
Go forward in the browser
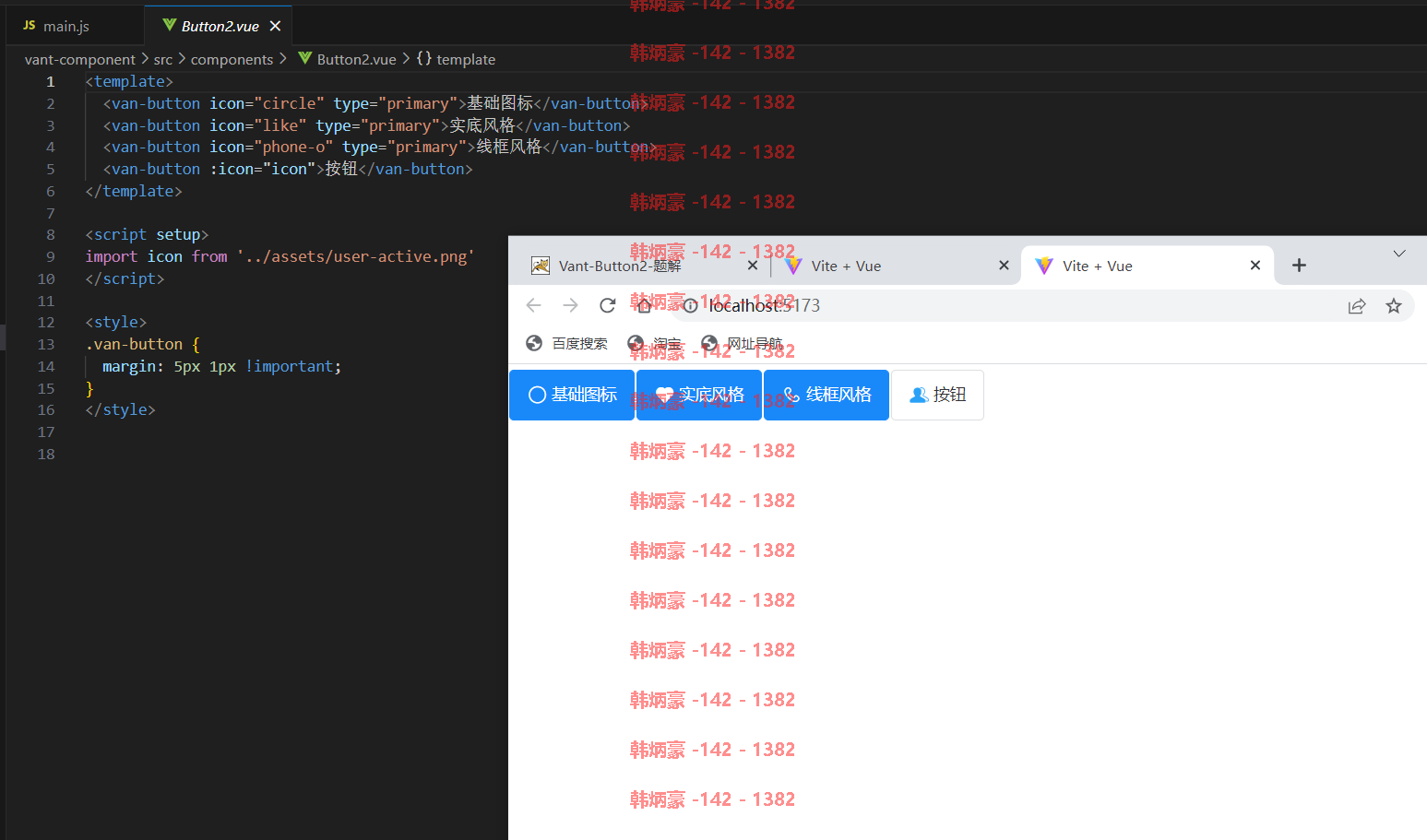tap(570, 305)
